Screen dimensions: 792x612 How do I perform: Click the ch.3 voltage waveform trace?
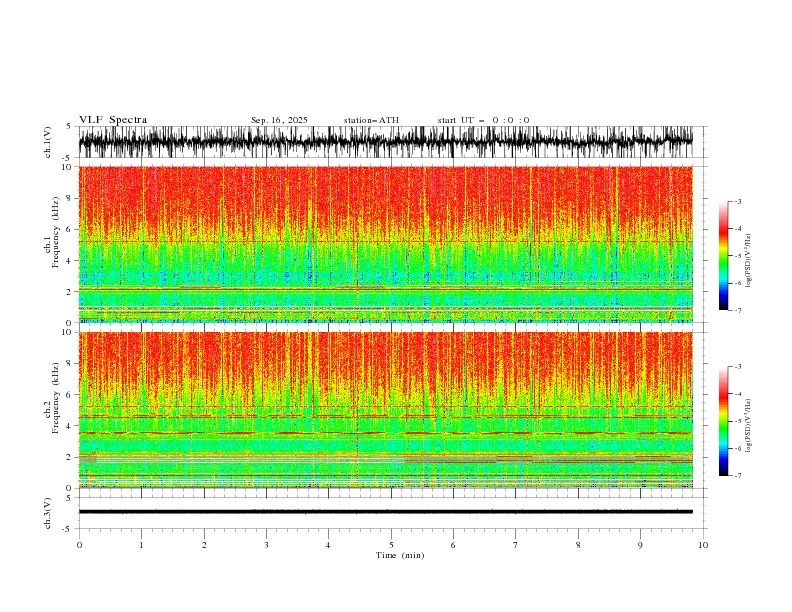point(386,512)
